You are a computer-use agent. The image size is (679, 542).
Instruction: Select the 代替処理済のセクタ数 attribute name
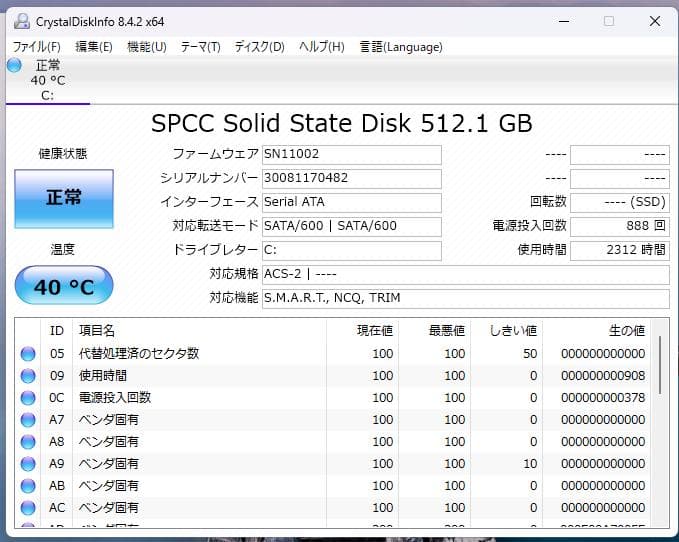[x=139, y=354]
